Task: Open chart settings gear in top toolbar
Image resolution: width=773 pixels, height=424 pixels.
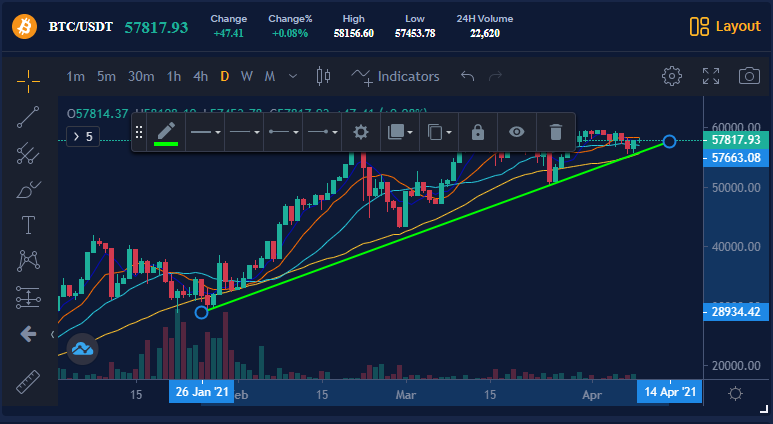Action: pos(671,76)
